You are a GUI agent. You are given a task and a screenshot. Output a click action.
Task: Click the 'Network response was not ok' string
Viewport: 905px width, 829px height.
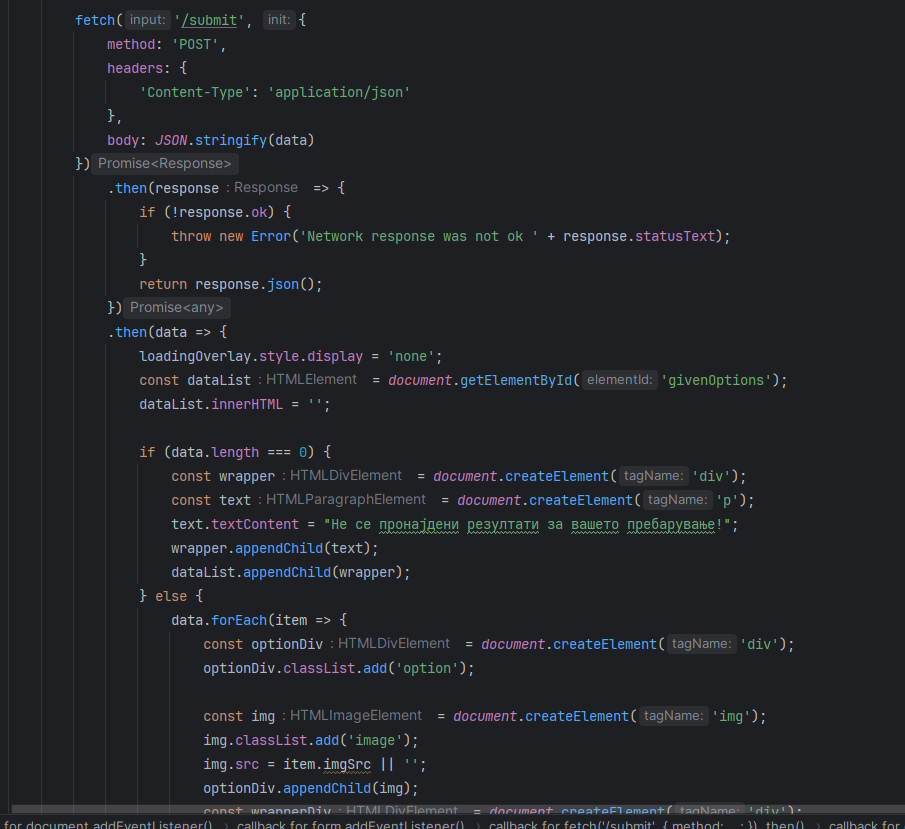(422, 236)
